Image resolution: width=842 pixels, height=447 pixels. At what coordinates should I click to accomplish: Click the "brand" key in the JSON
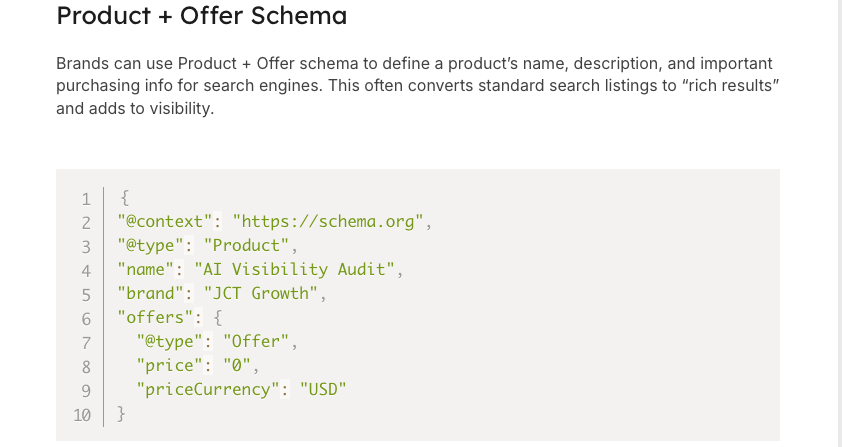coord(151,293)
